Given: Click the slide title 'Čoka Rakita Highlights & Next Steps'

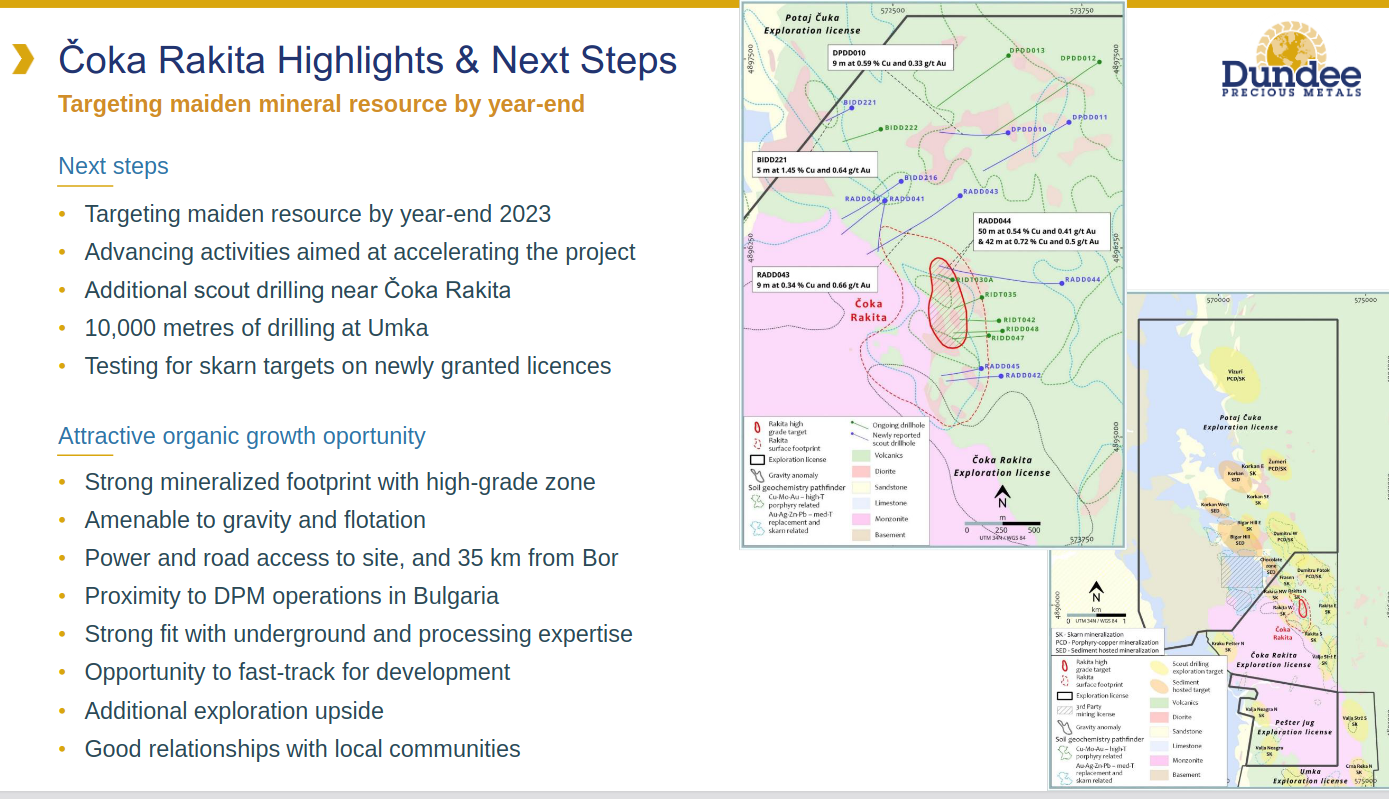Looking at the screenshot, I should pos(368,61).
